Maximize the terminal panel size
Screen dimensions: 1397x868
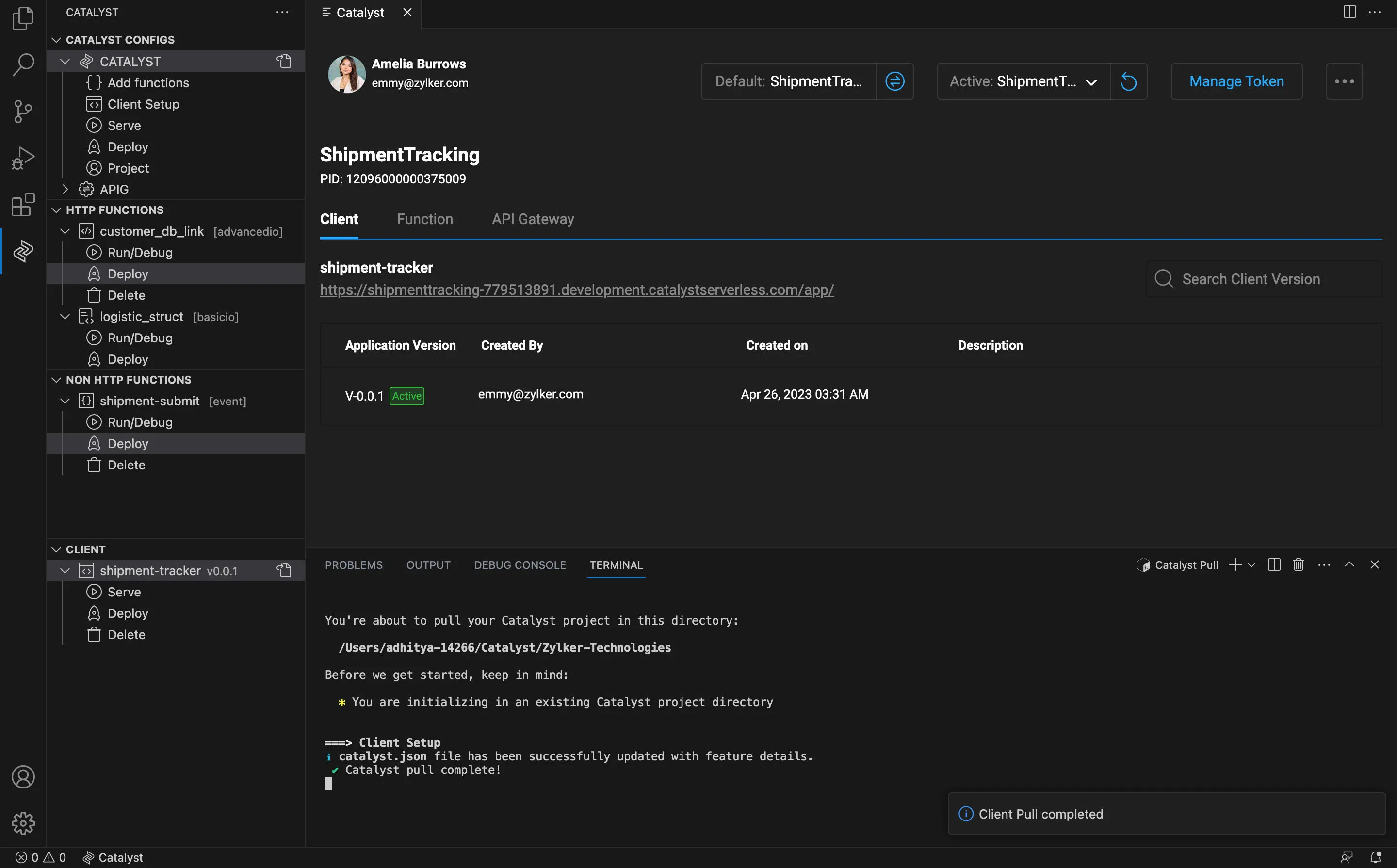pos(1349,565)
